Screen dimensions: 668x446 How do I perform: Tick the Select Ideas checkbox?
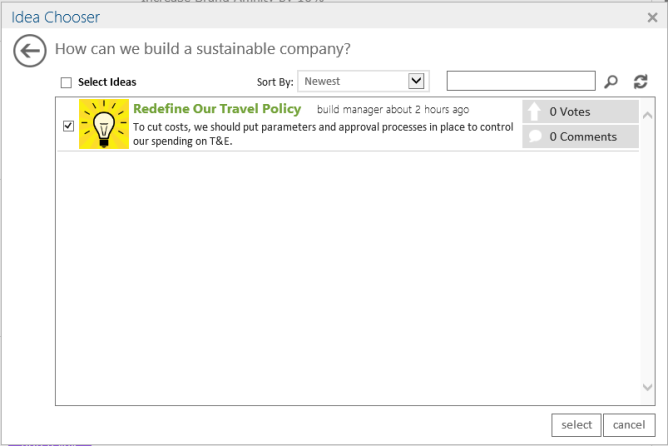click(x=66, y=83)
